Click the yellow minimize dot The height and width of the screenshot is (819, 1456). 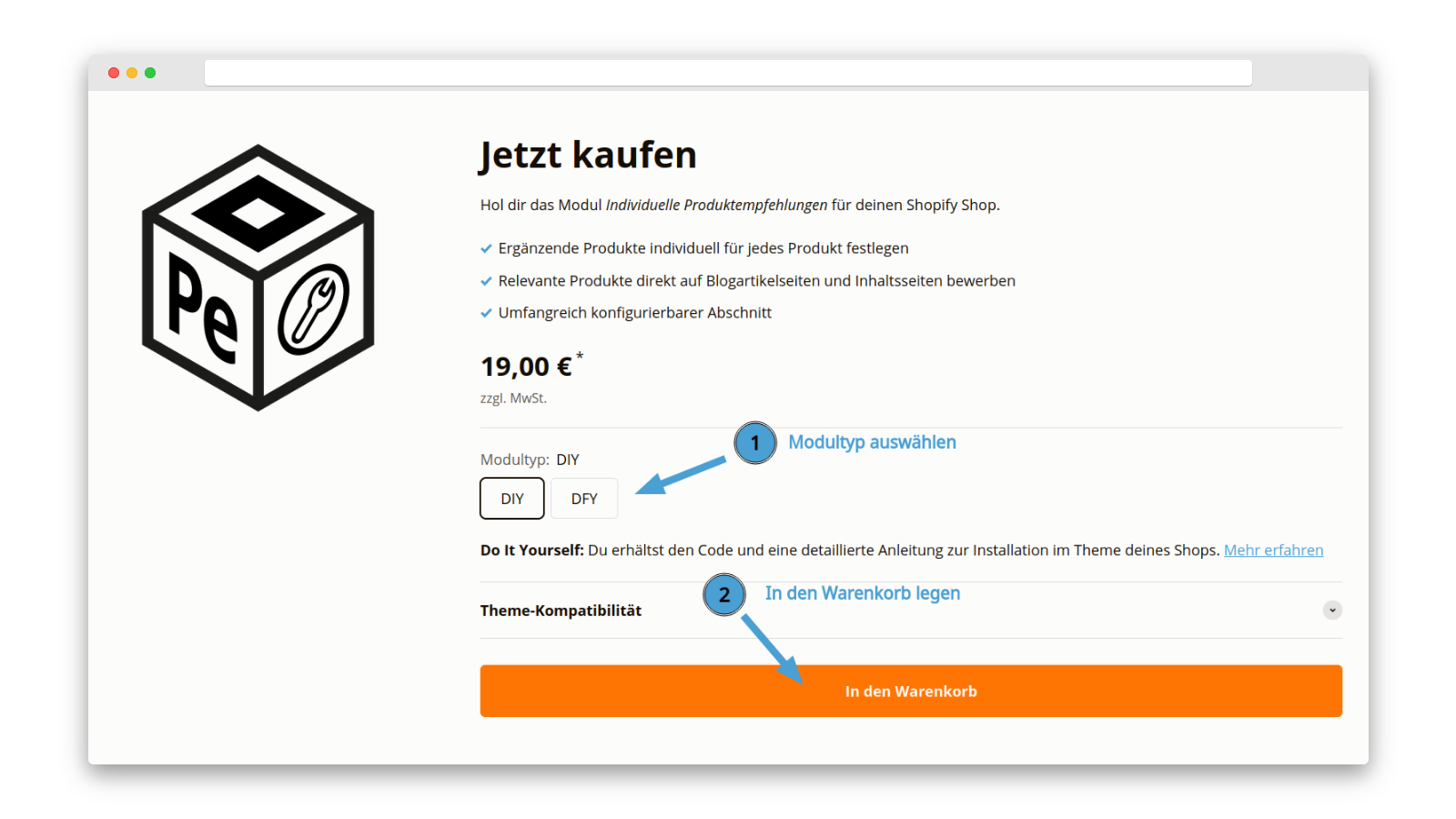click(x=132, y=73)
